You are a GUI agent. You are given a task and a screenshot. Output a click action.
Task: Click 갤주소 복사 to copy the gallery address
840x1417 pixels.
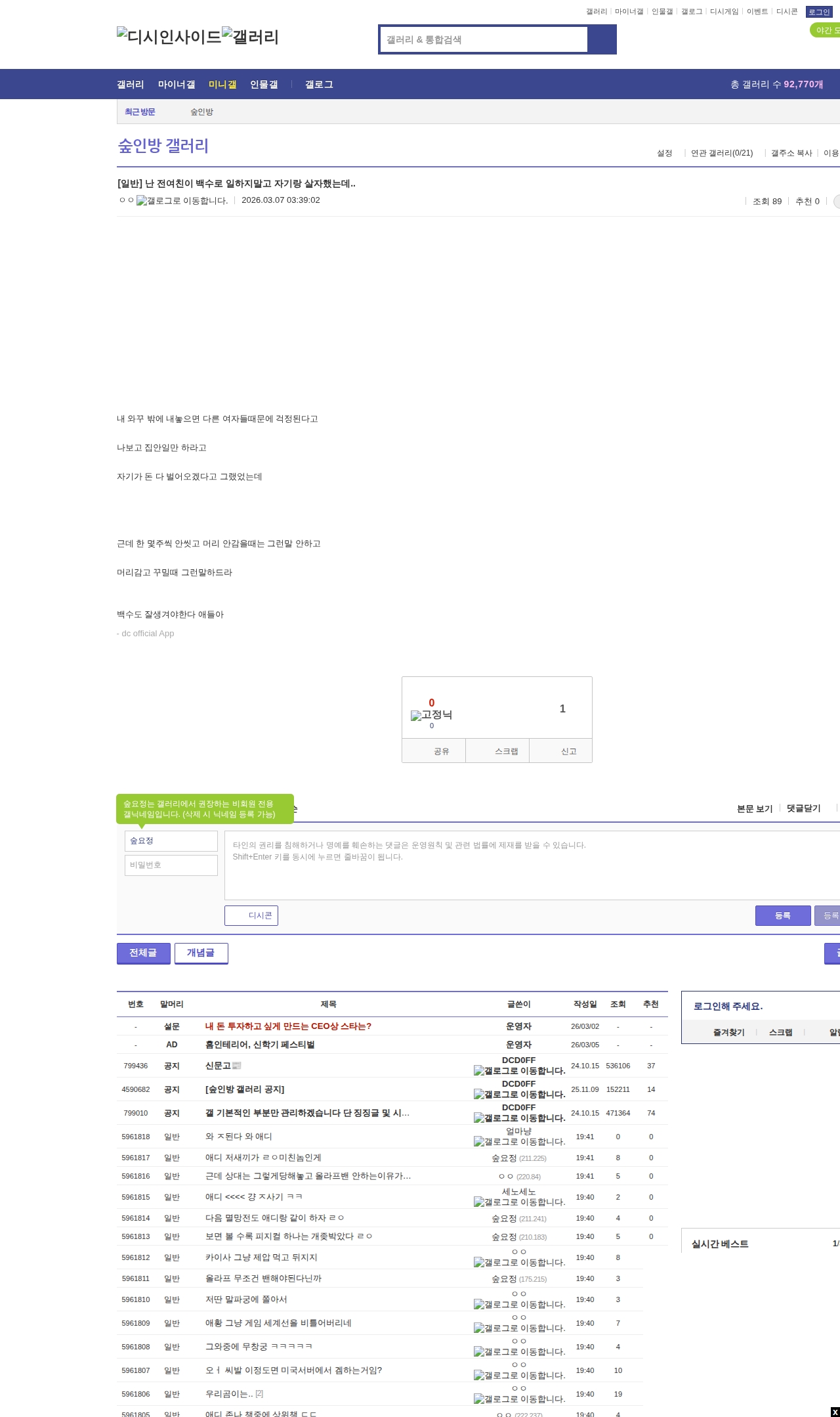point(791,153)
